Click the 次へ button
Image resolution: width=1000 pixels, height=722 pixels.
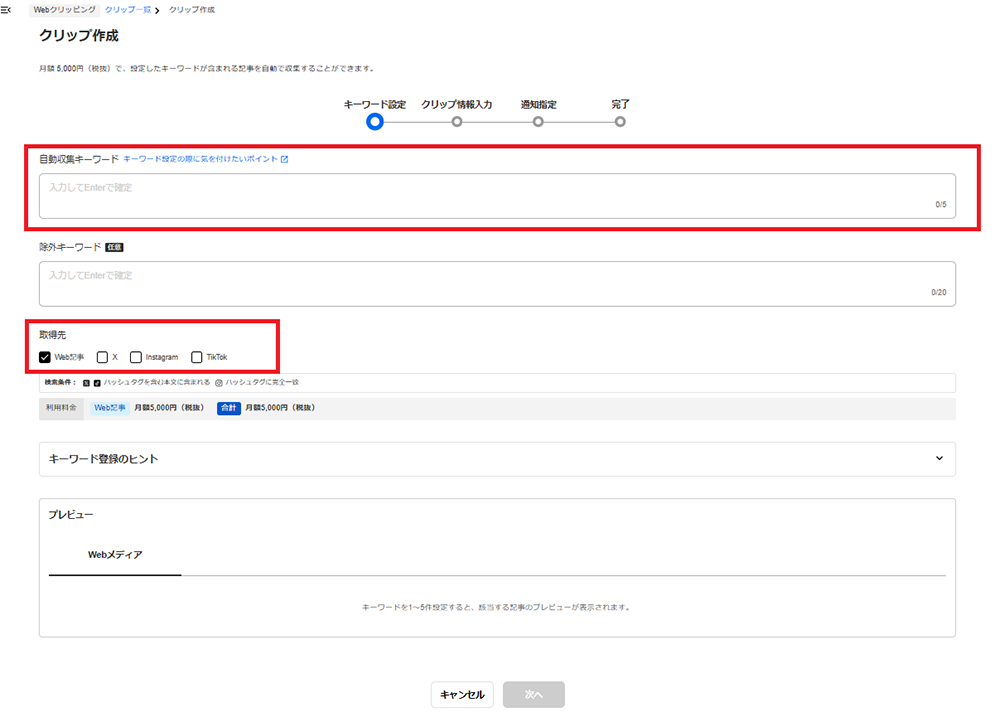click(x=534, y=695)
